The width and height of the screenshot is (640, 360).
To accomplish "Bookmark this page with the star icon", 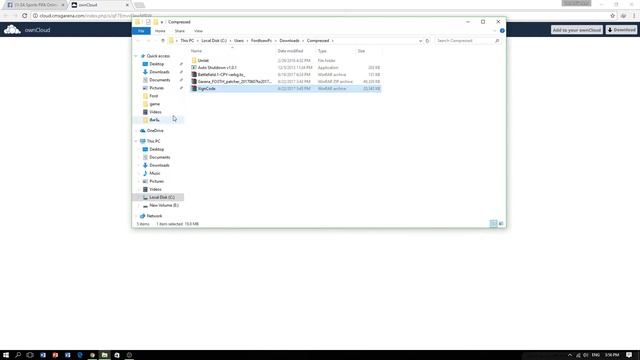I will (613, 16).
